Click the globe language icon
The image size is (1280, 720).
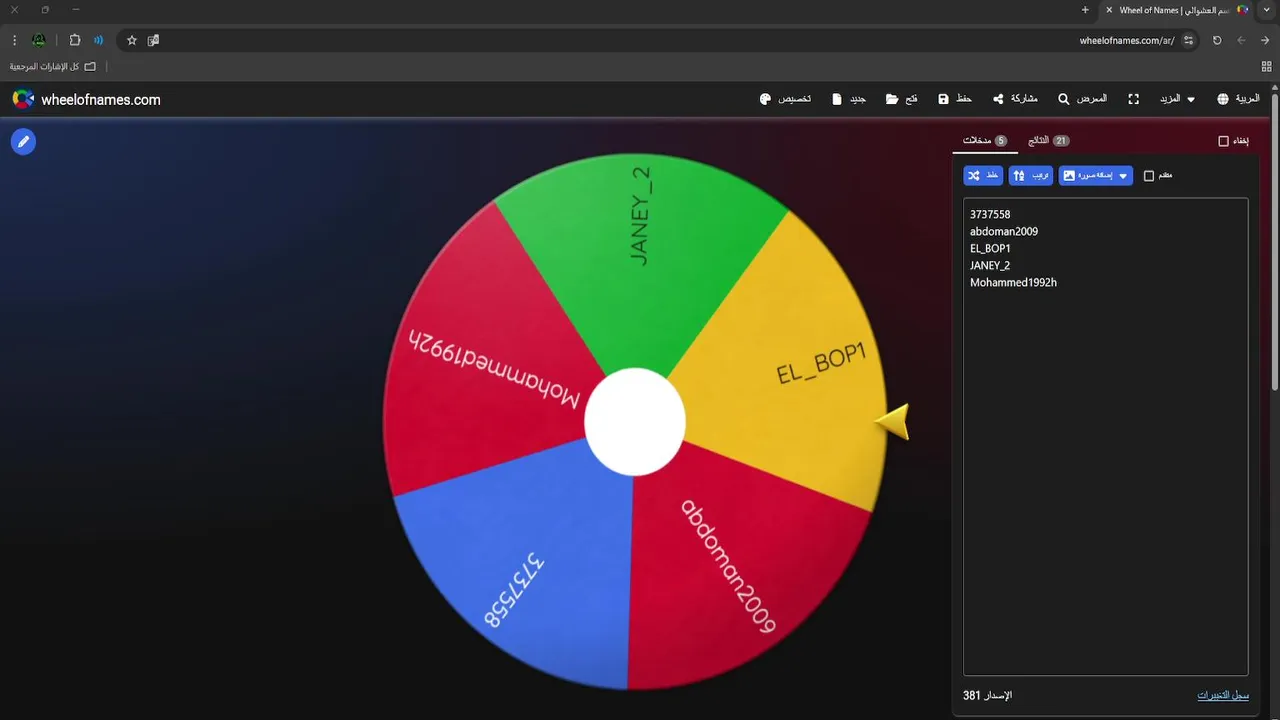point(1223,99)
